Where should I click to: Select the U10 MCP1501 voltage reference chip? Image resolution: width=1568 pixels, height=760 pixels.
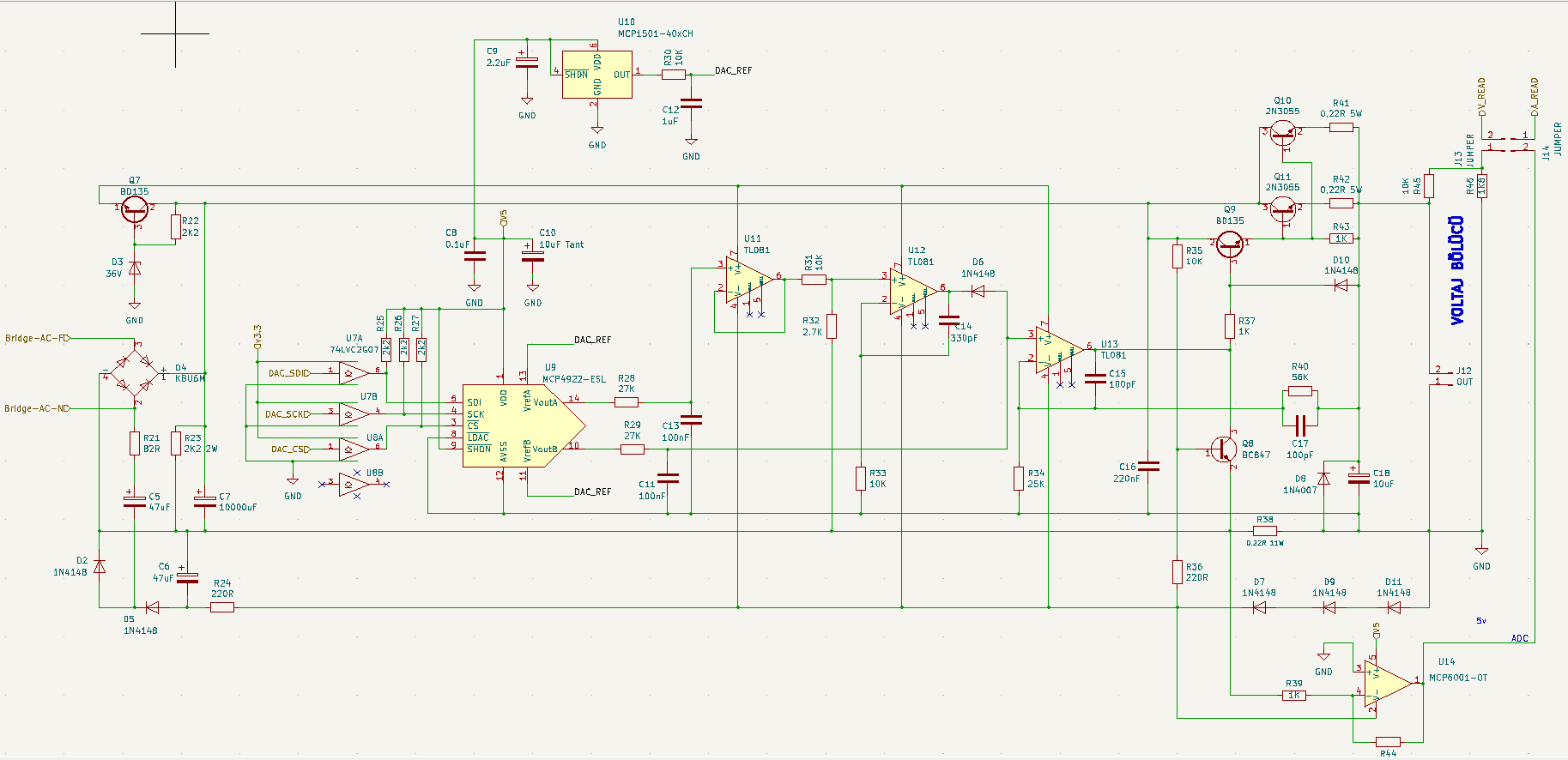click(x=597, y=75)
